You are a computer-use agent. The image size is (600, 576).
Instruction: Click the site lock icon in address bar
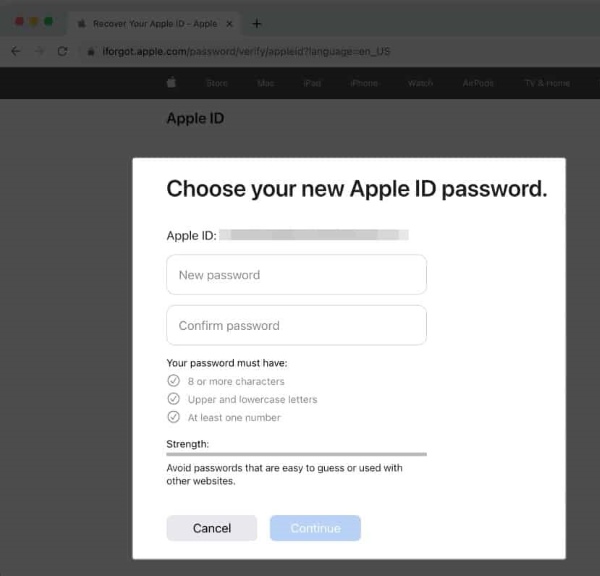(92, 51)
